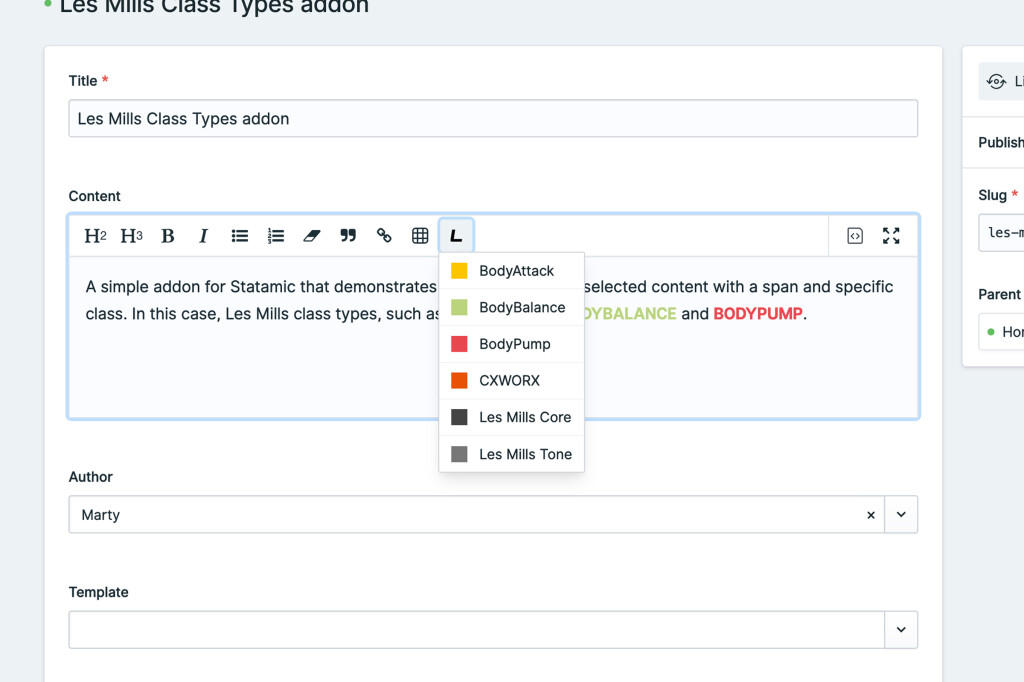Choose BodyAttack from the class list
Image resolution: width=1024 pixels, height=682 pixels.
click(516, 271)
